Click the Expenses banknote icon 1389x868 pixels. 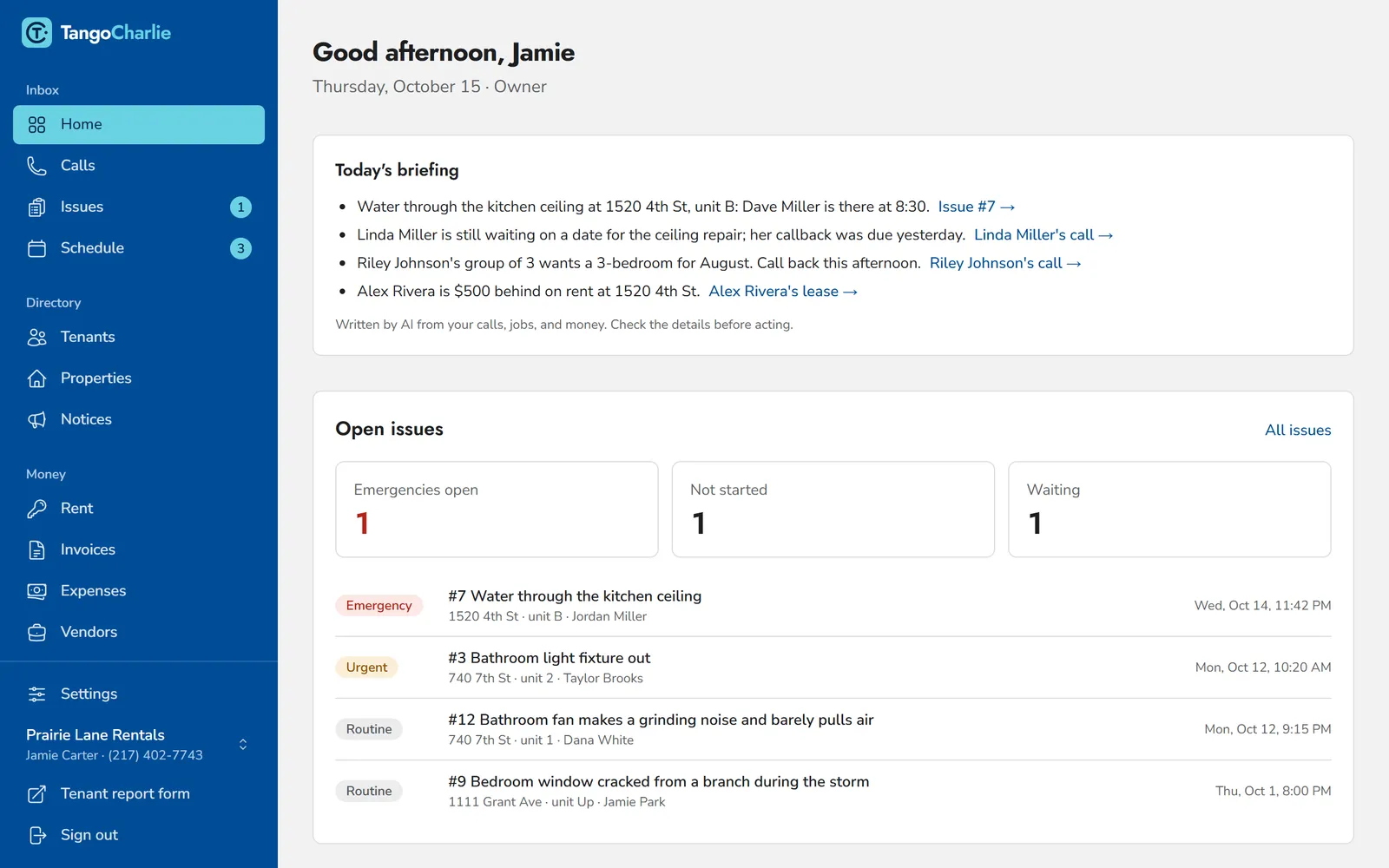(36, 591)
